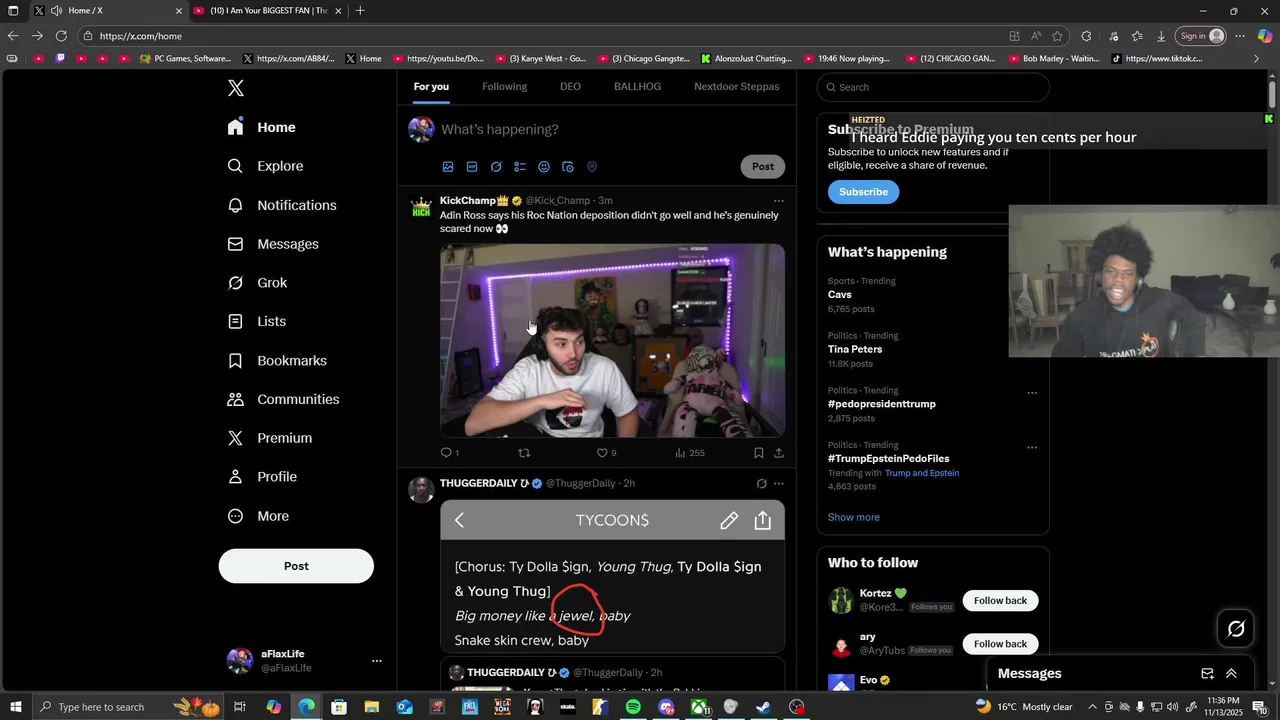Open the GIF picker in composer
This screenshot has height=720, width=1280.
click(472, 167)
